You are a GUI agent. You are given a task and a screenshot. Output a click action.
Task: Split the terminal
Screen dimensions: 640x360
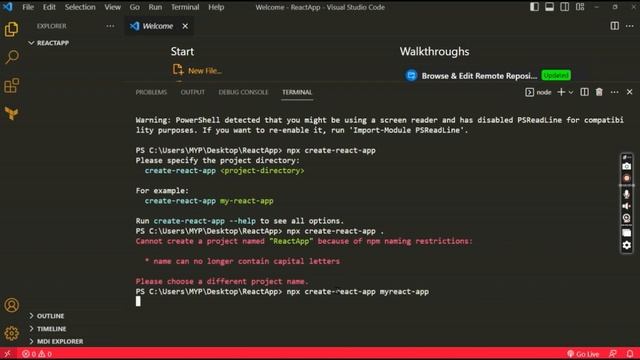(x=584, y=92)
